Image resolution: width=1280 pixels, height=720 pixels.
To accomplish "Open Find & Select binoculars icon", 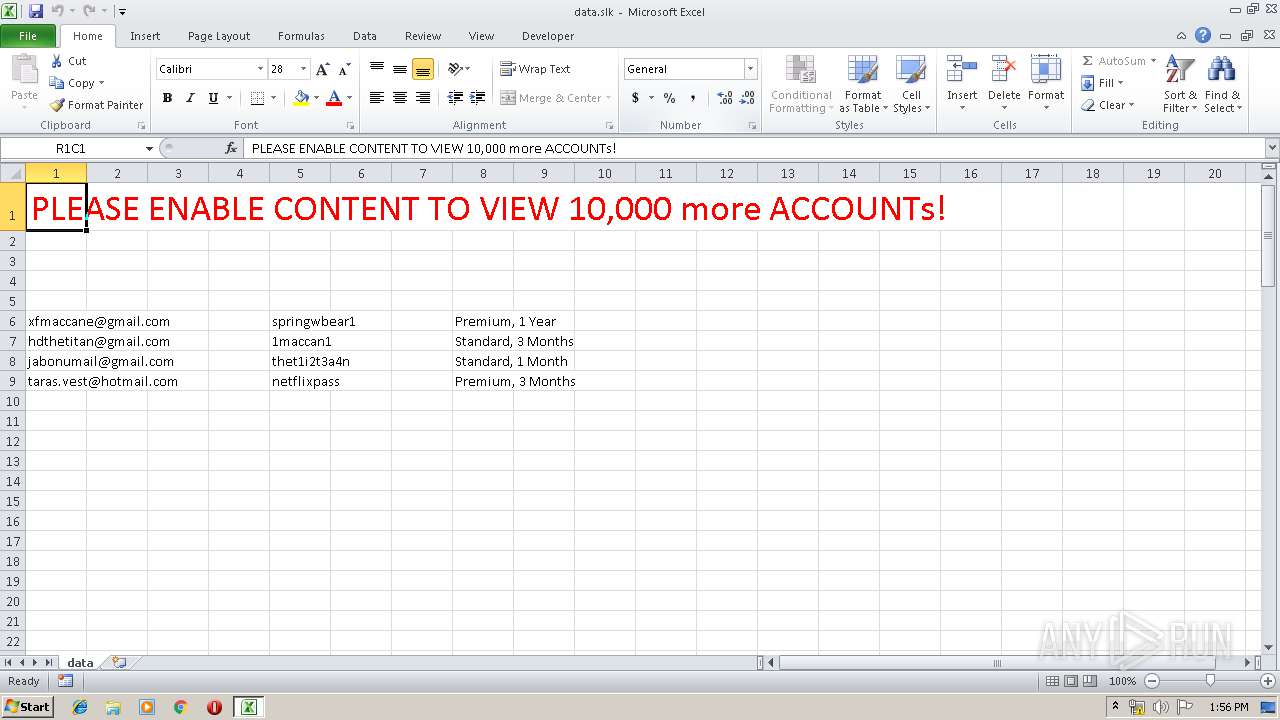I will (1221, 70).
